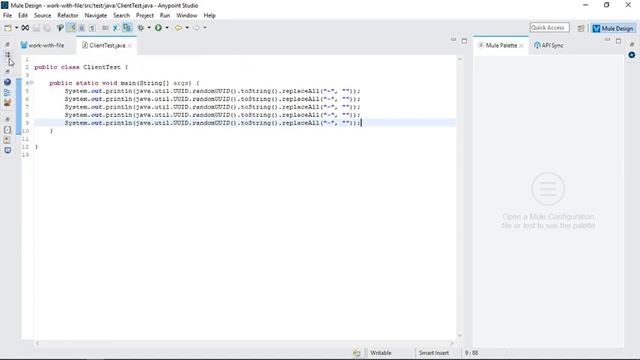The width and height of the screenshot is (640, 360).
Task: Close the Mule Palette tab
Action: [521, 46]
